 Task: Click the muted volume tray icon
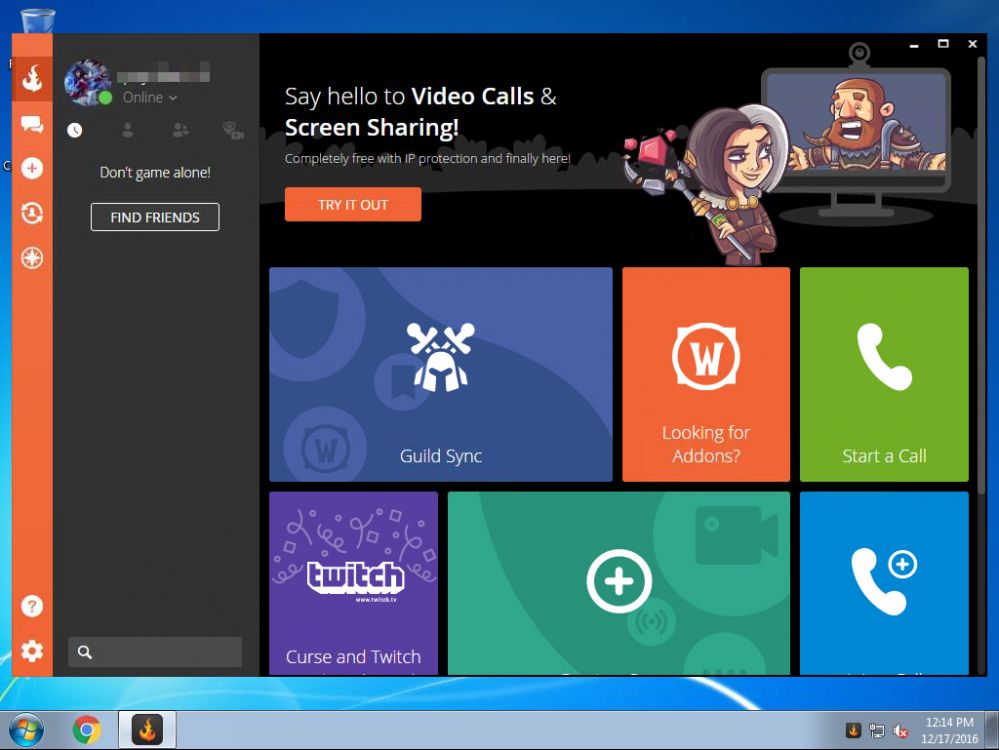pos(900,731)
